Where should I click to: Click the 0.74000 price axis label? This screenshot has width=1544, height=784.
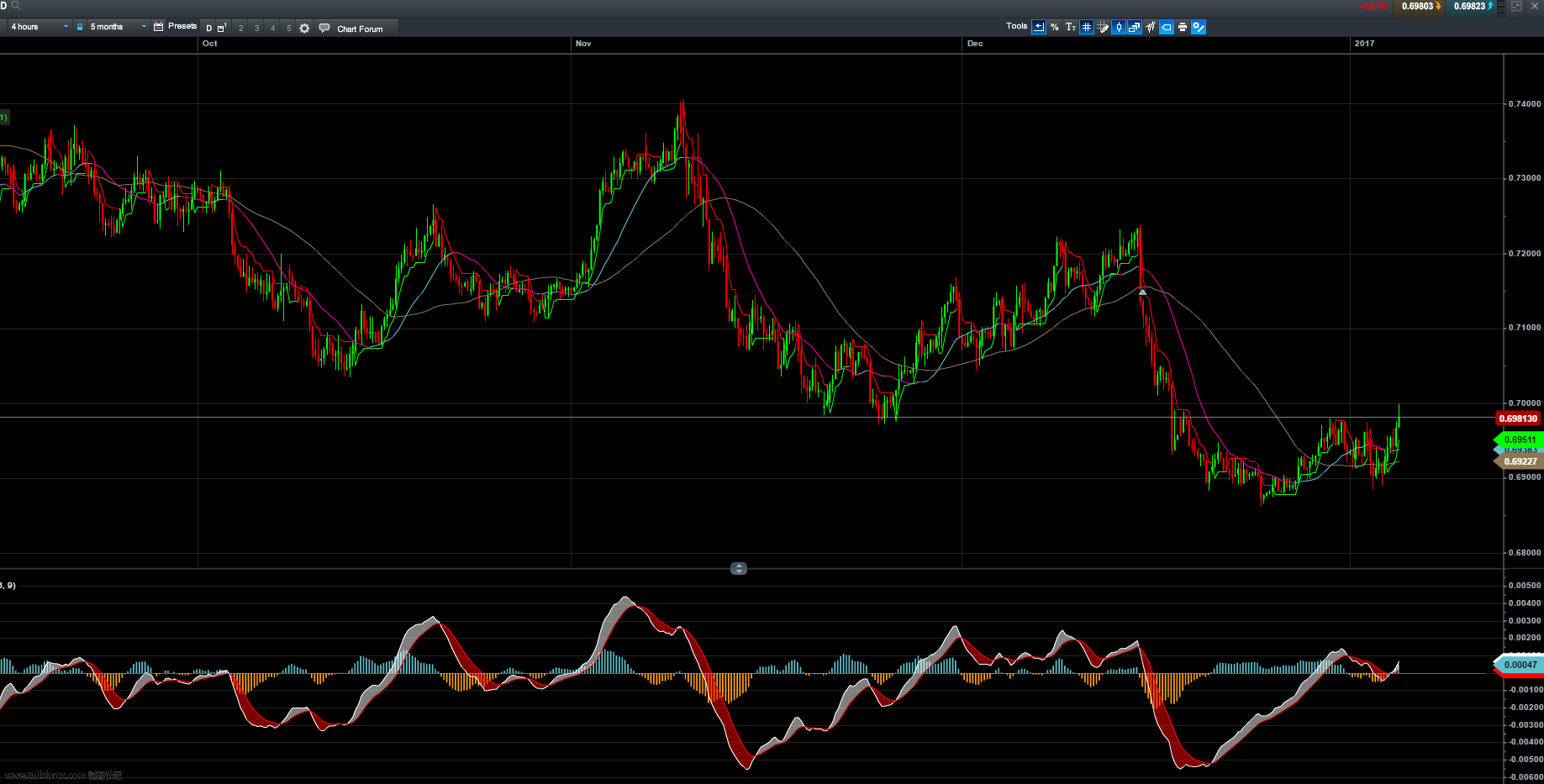click(1525, 104)
